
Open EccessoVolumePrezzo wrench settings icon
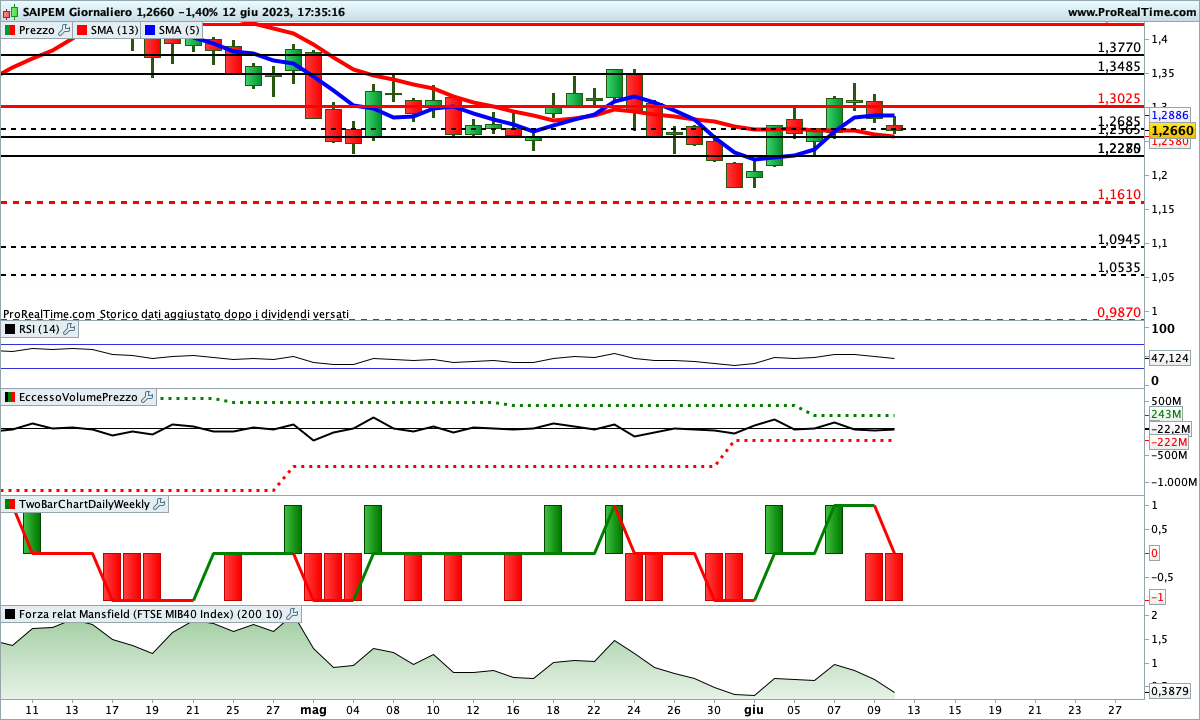(147, 397)
